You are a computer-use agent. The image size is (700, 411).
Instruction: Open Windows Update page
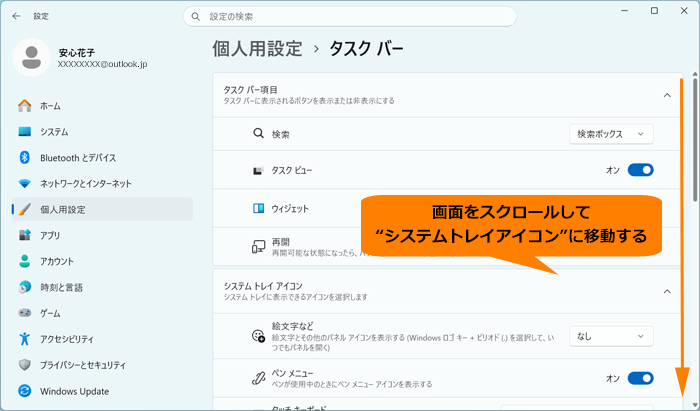coord(103,391)
